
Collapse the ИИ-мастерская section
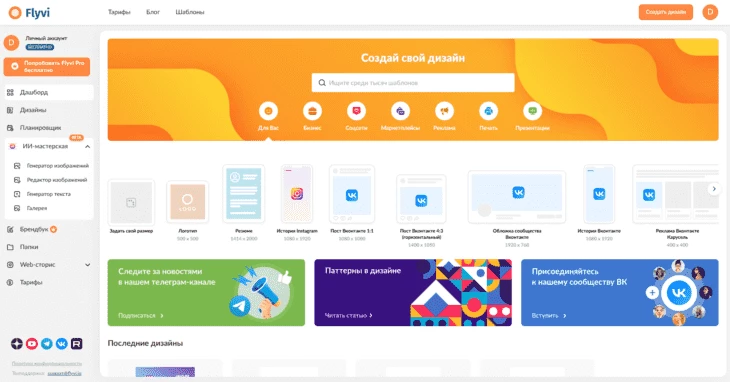(87, 146)
